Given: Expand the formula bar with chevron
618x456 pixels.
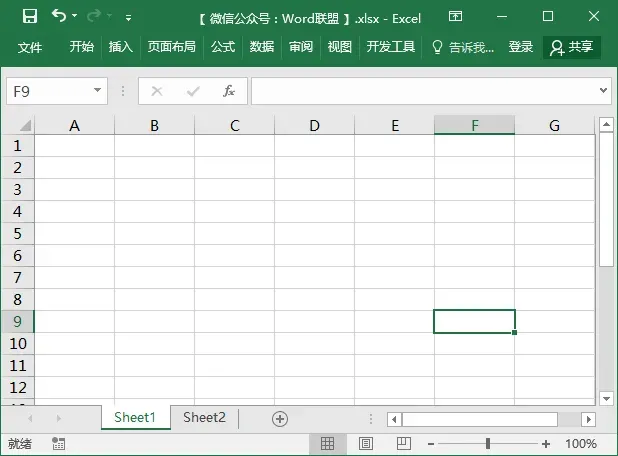Looking at the screenshot, I should [603, 91].
